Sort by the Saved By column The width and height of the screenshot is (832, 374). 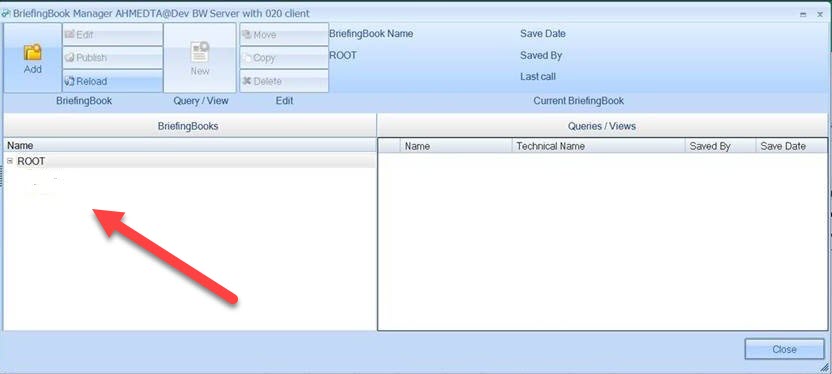pyautogui.click(x=721, y=146)
